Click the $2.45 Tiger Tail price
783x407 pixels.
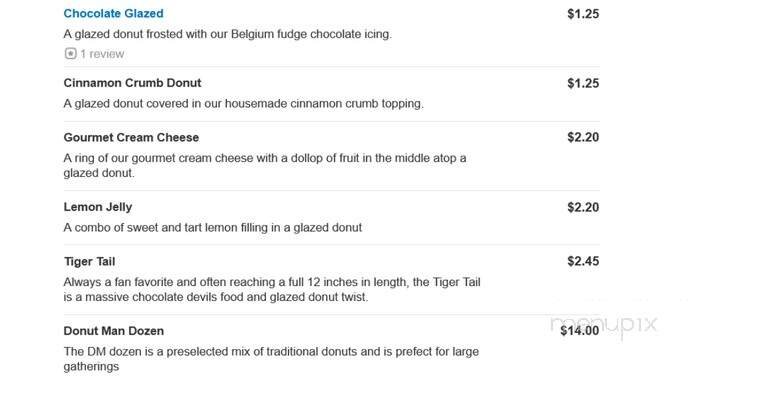pos(582,262)
